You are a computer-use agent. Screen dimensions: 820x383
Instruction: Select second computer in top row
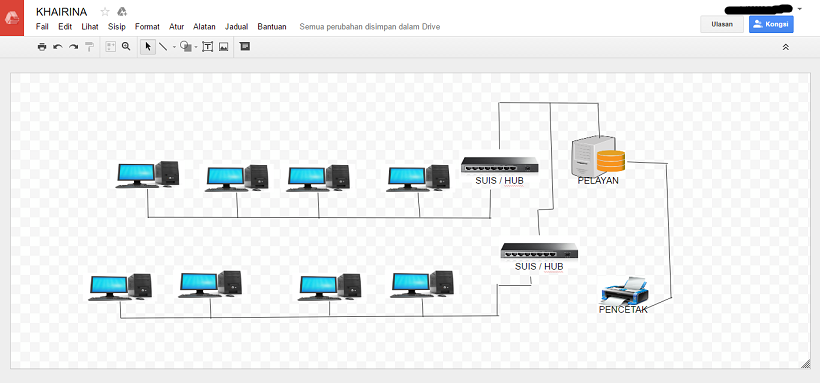237,178
